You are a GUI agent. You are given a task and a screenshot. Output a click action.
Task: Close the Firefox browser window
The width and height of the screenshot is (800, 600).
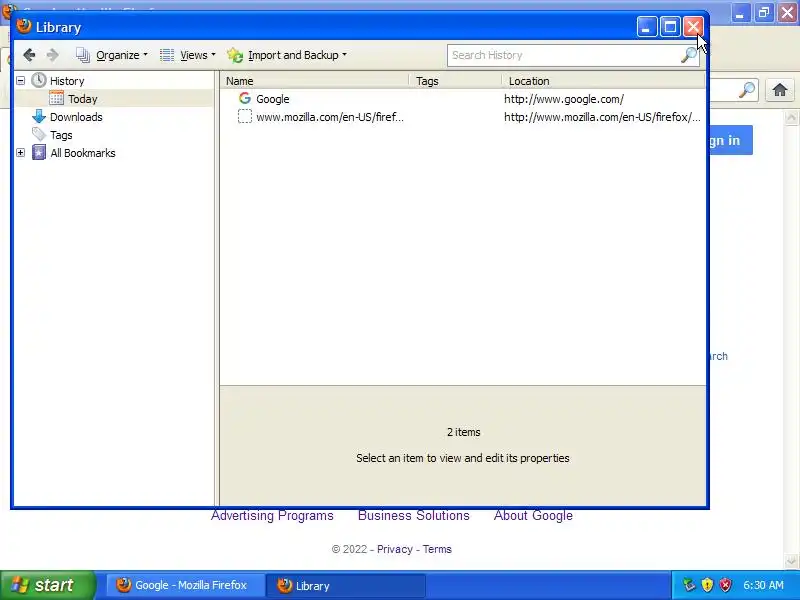pyautogui.click(x=788, y=13)
